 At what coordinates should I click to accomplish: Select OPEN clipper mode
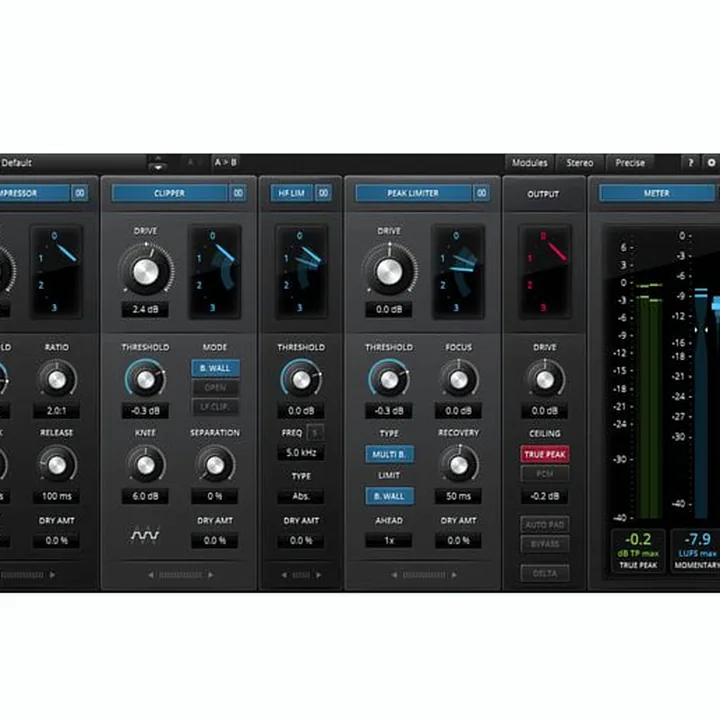click(x=215, y=388)
